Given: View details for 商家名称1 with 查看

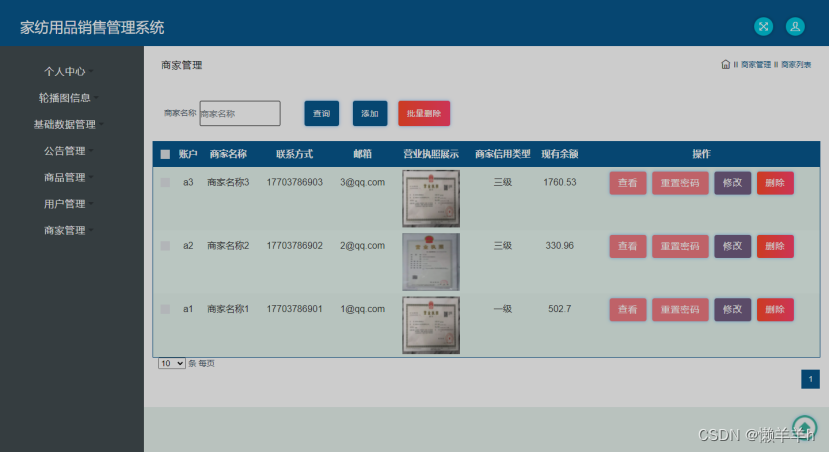Looking at the screenshot, I should pos(628,310).
